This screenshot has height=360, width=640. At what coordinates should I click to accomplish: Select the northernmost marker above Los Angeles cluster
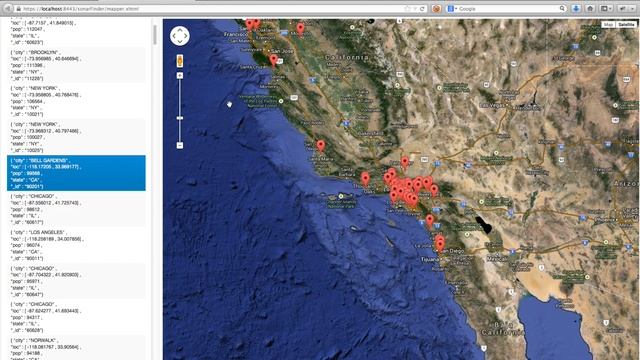404,162
